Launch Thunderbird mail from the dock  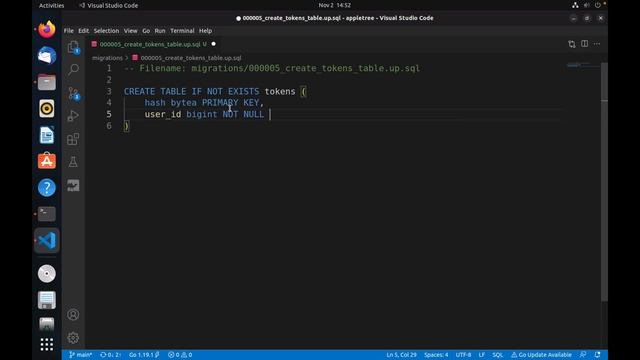[47, 56]
